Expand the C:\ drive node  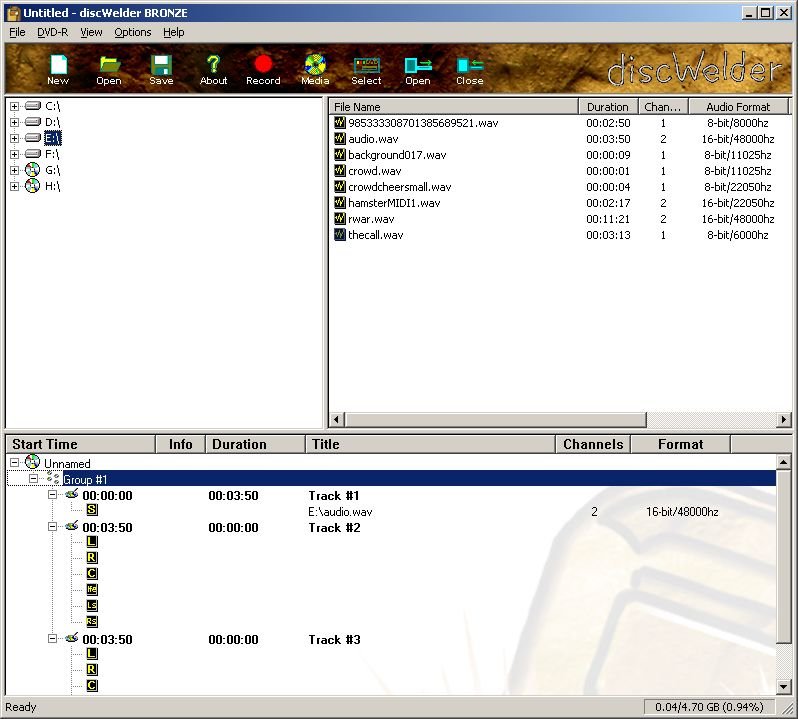(x=14, y=106)
